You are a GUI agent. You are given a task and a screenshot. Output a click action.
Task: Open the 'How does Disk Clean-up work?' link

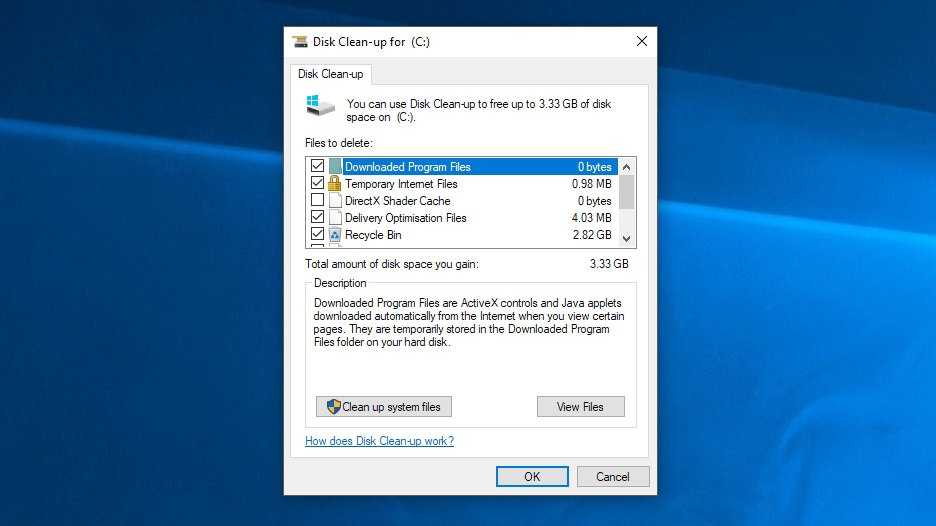tap(379, 441)
